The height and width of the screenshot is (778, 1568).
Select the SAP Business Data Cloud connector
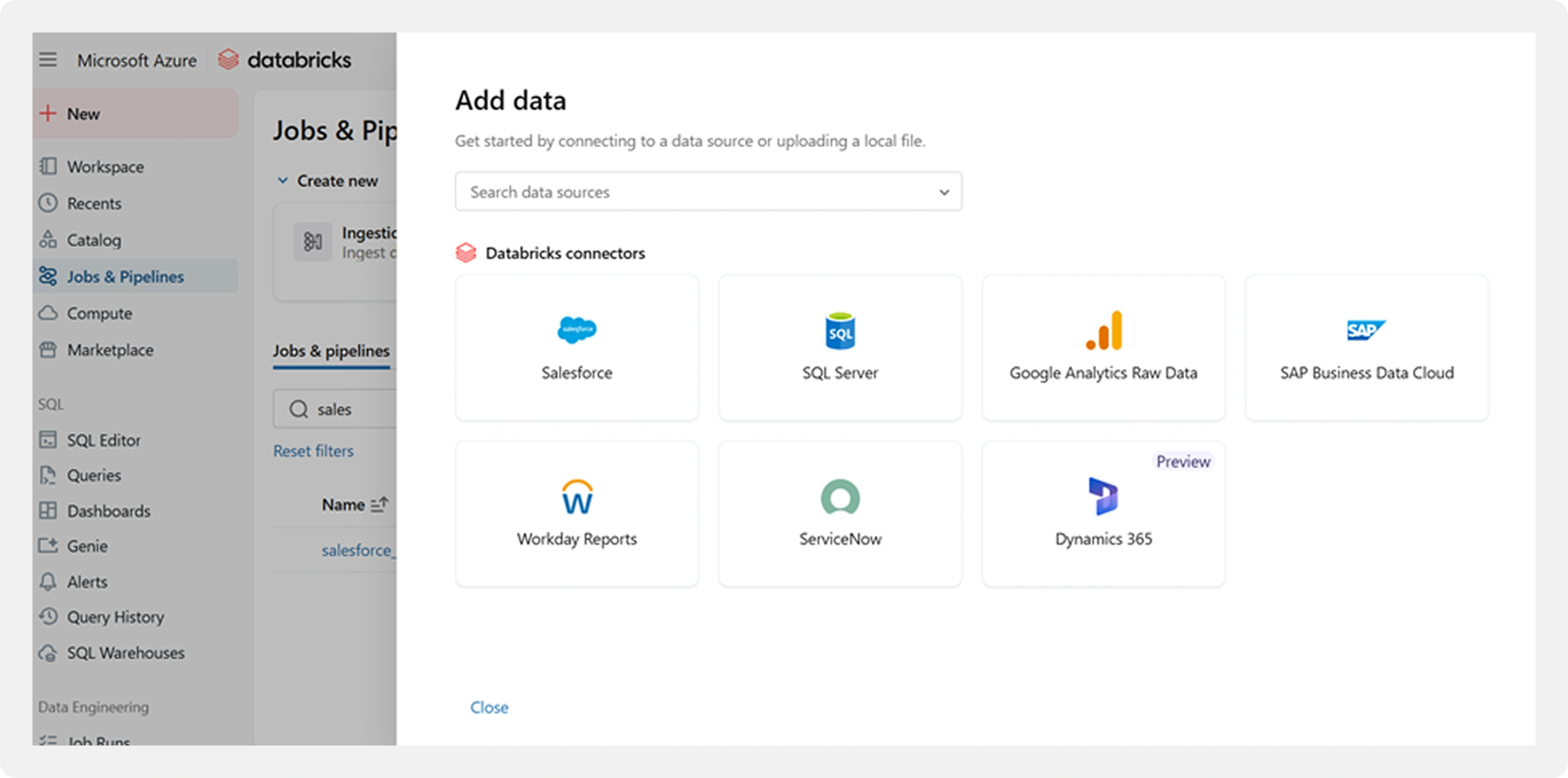click(x=1366, y=348)
